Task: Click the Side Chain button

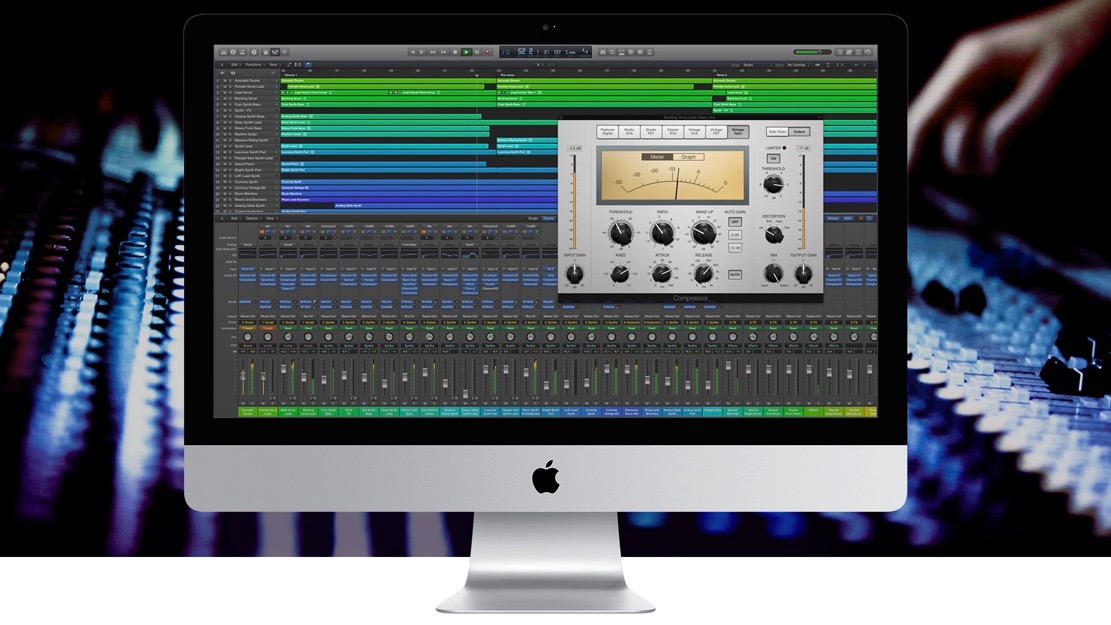Action: [x=777, y=131]
